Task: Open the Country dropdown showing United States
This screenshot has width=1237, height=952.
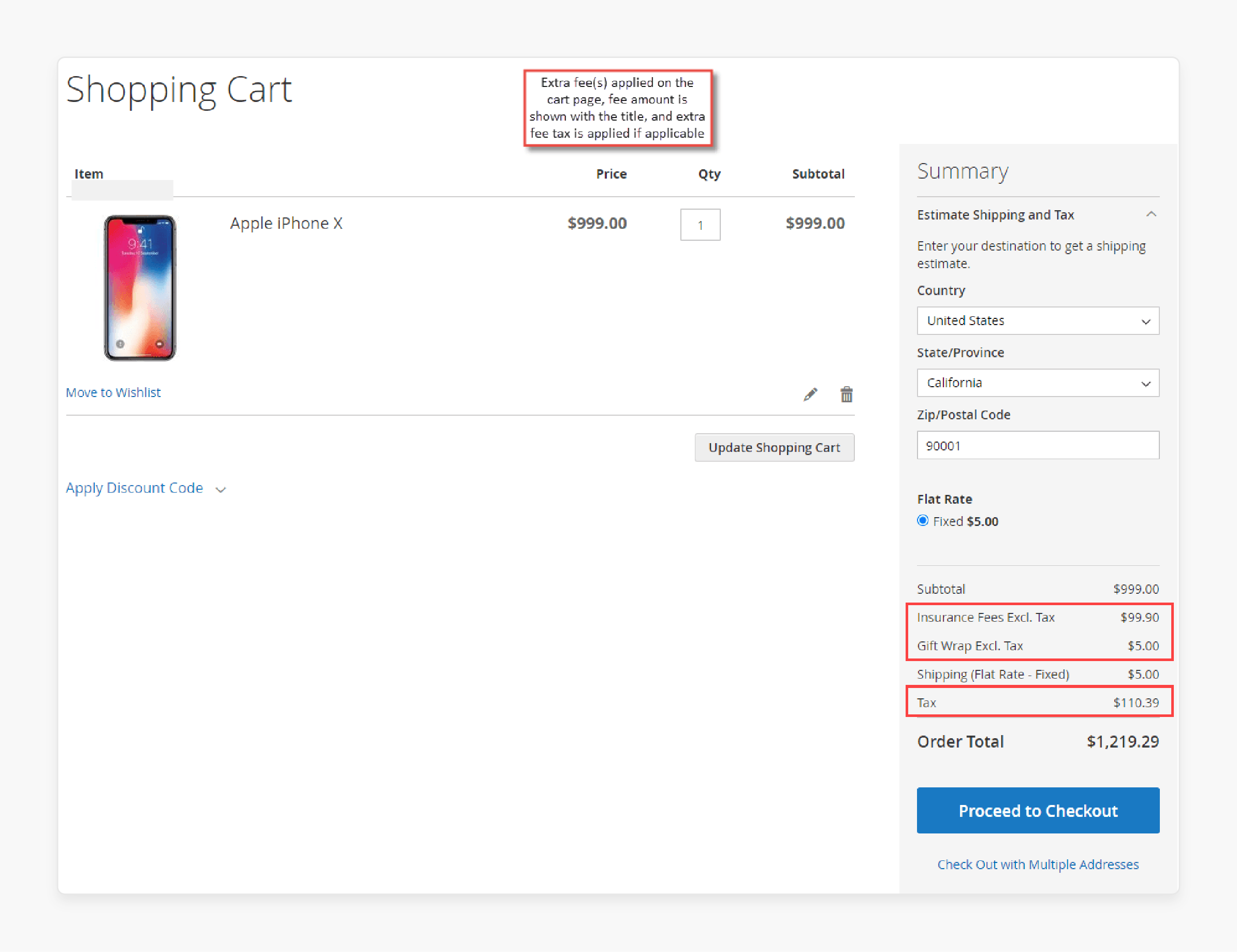Action: [x=1038, y=320]
